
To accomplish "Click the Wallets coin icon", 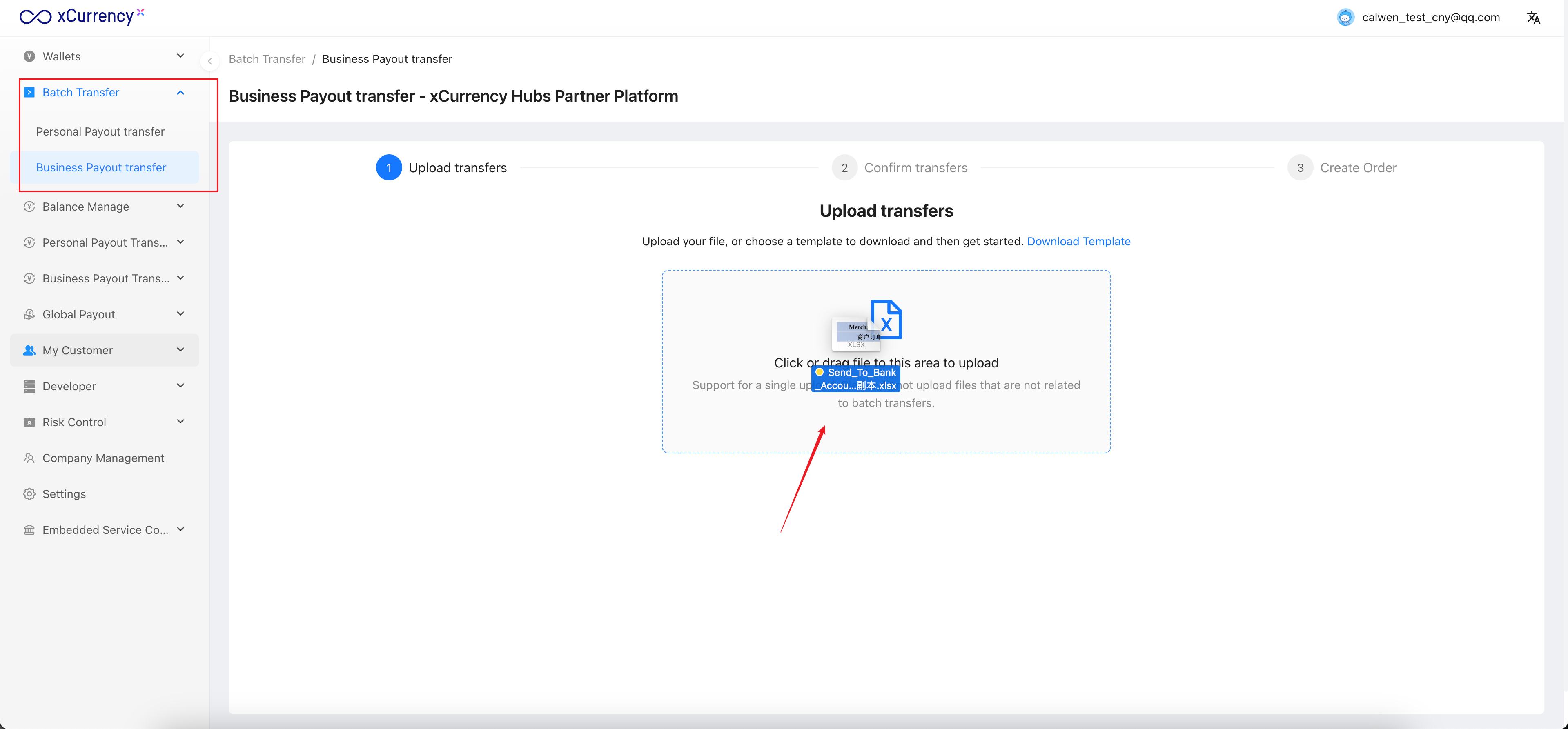I will (29, 56).
